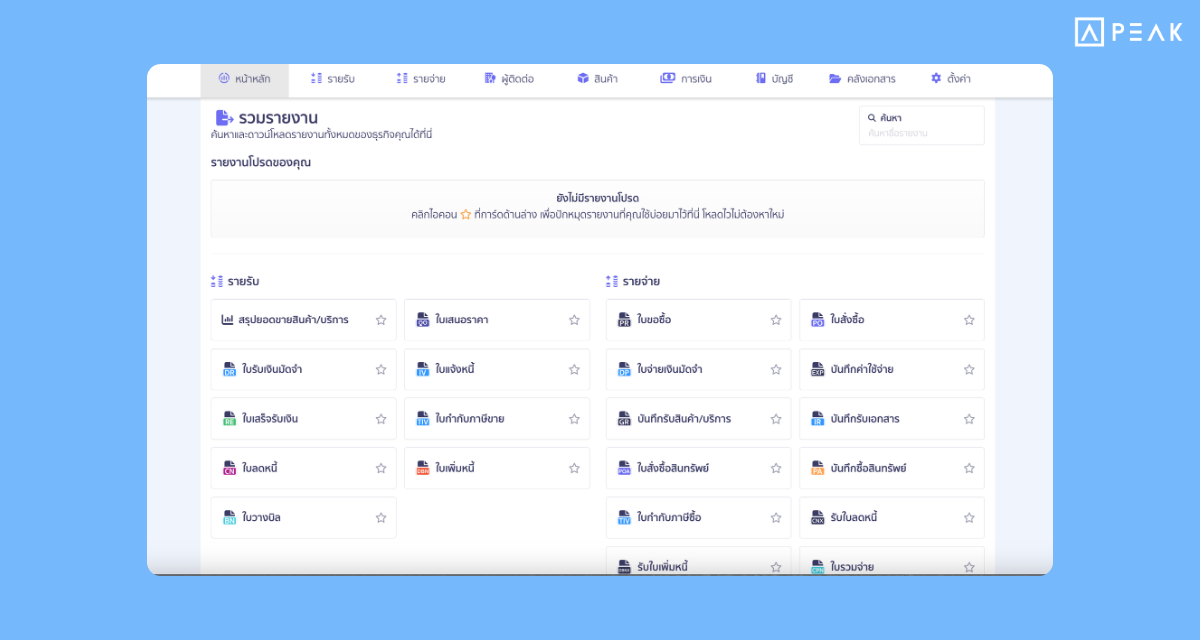Click the ใบเสร็จรับเงิน document icon
This screenshot has height=640, width=1200.
pyautogui.click(x=229, y=419)
